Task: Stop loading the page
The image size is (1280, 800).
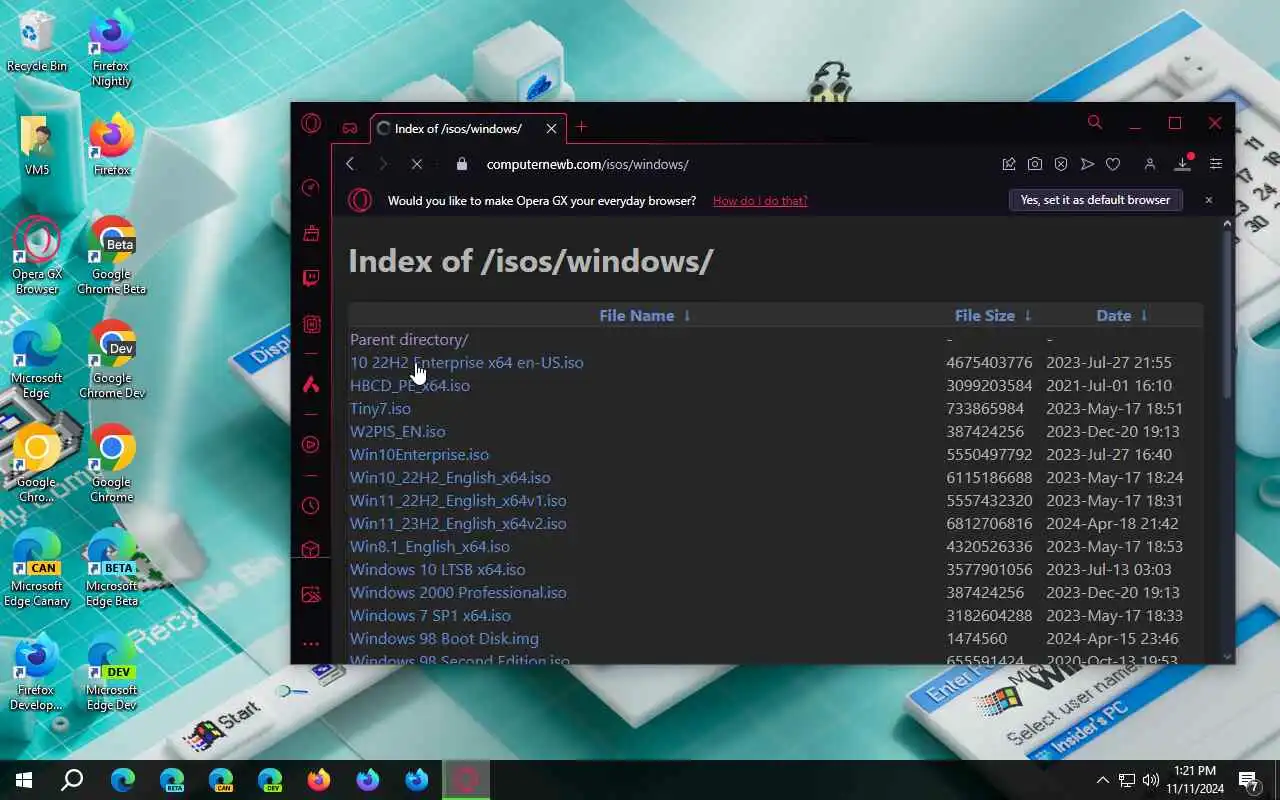Action: click(417, 164)
